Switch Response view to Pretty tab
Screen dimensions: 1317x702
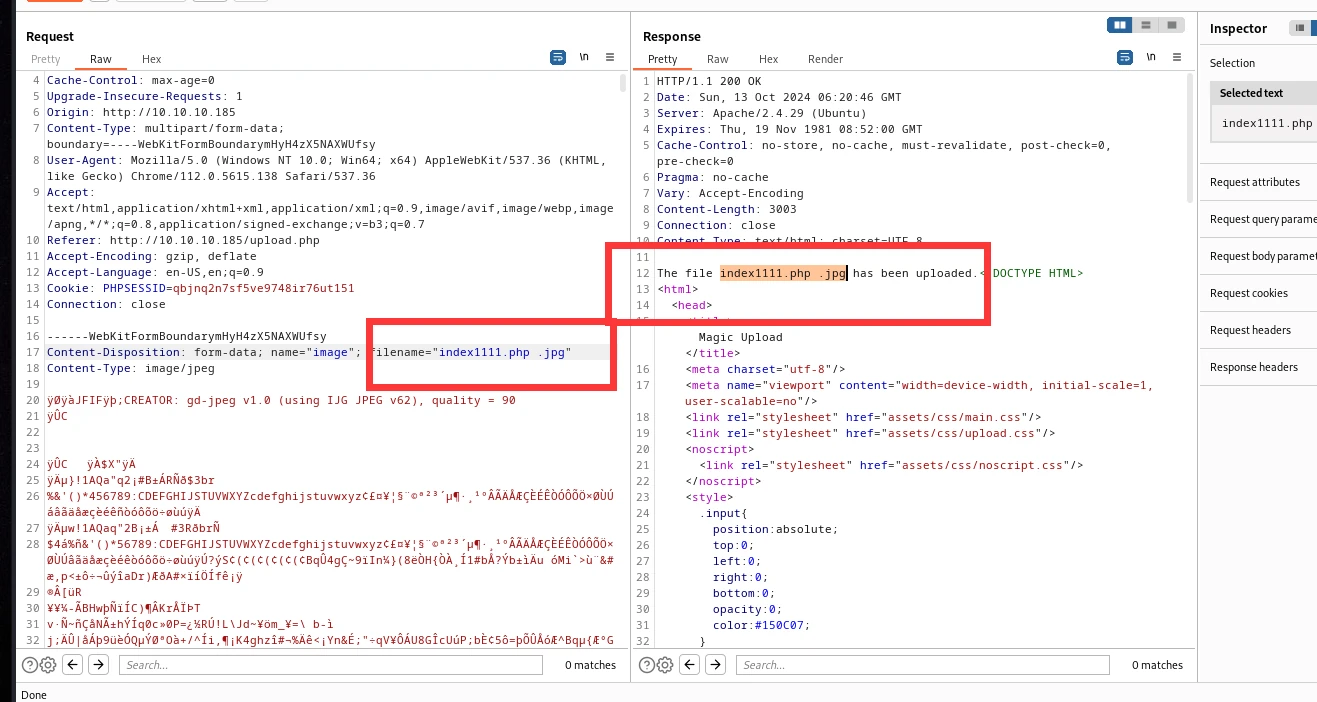(662, 59)
